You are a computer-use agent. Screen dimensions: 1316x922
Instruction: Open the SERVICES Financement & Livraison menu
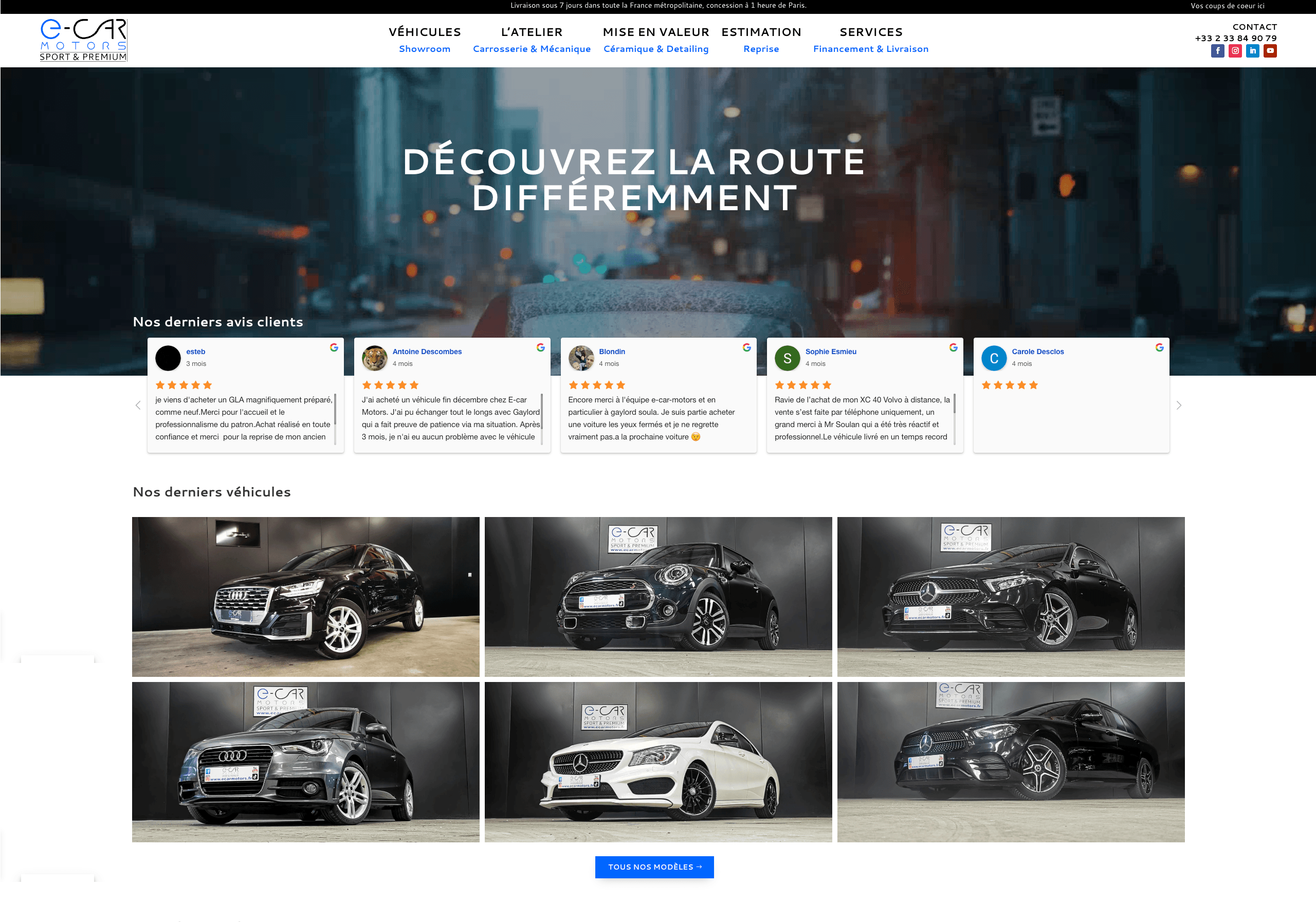coord(871,49)
